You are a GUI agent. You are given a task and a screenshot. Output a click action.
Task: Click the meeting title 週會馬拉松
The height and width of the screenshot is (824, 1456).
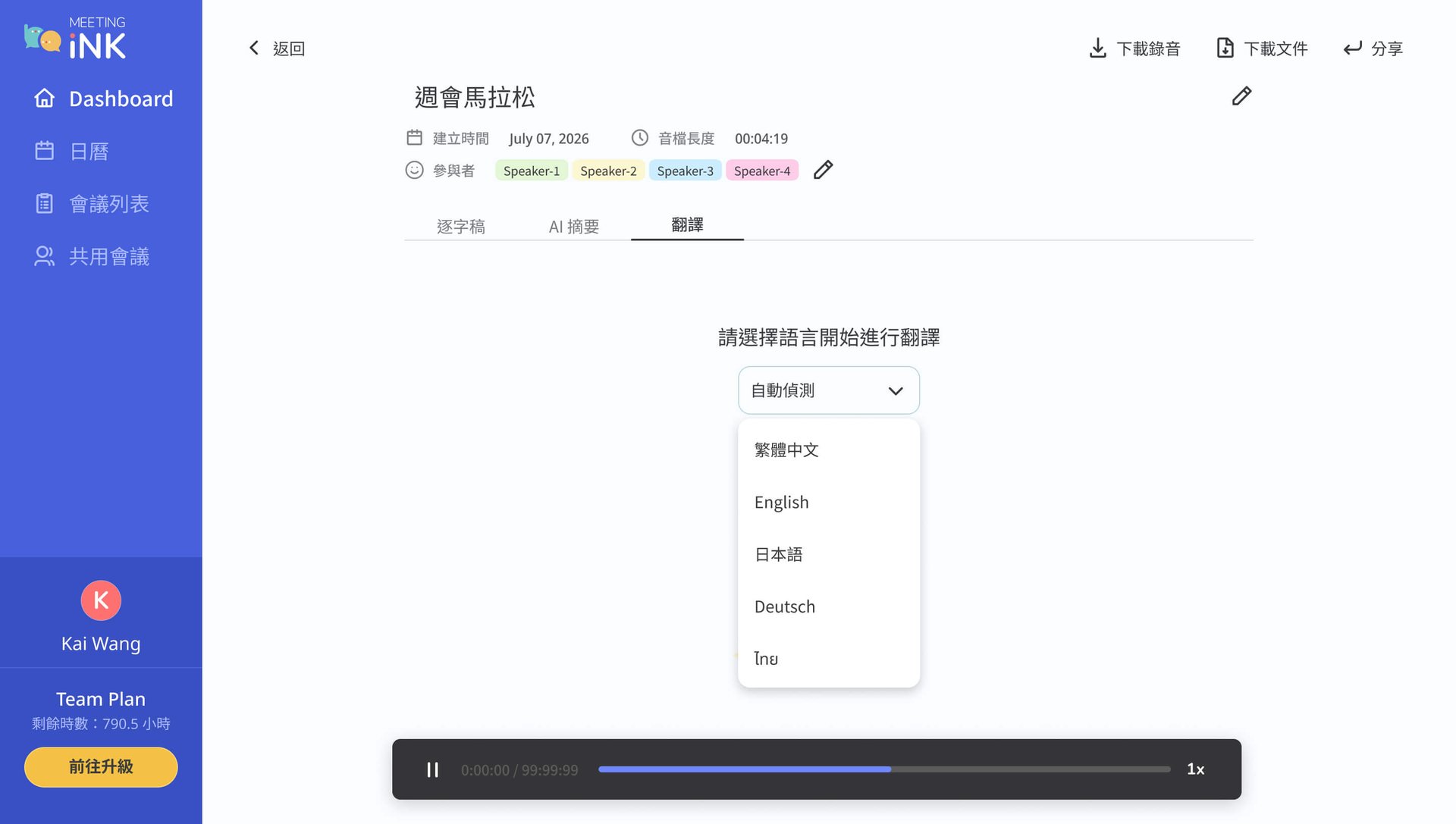(x=475, y=97)
